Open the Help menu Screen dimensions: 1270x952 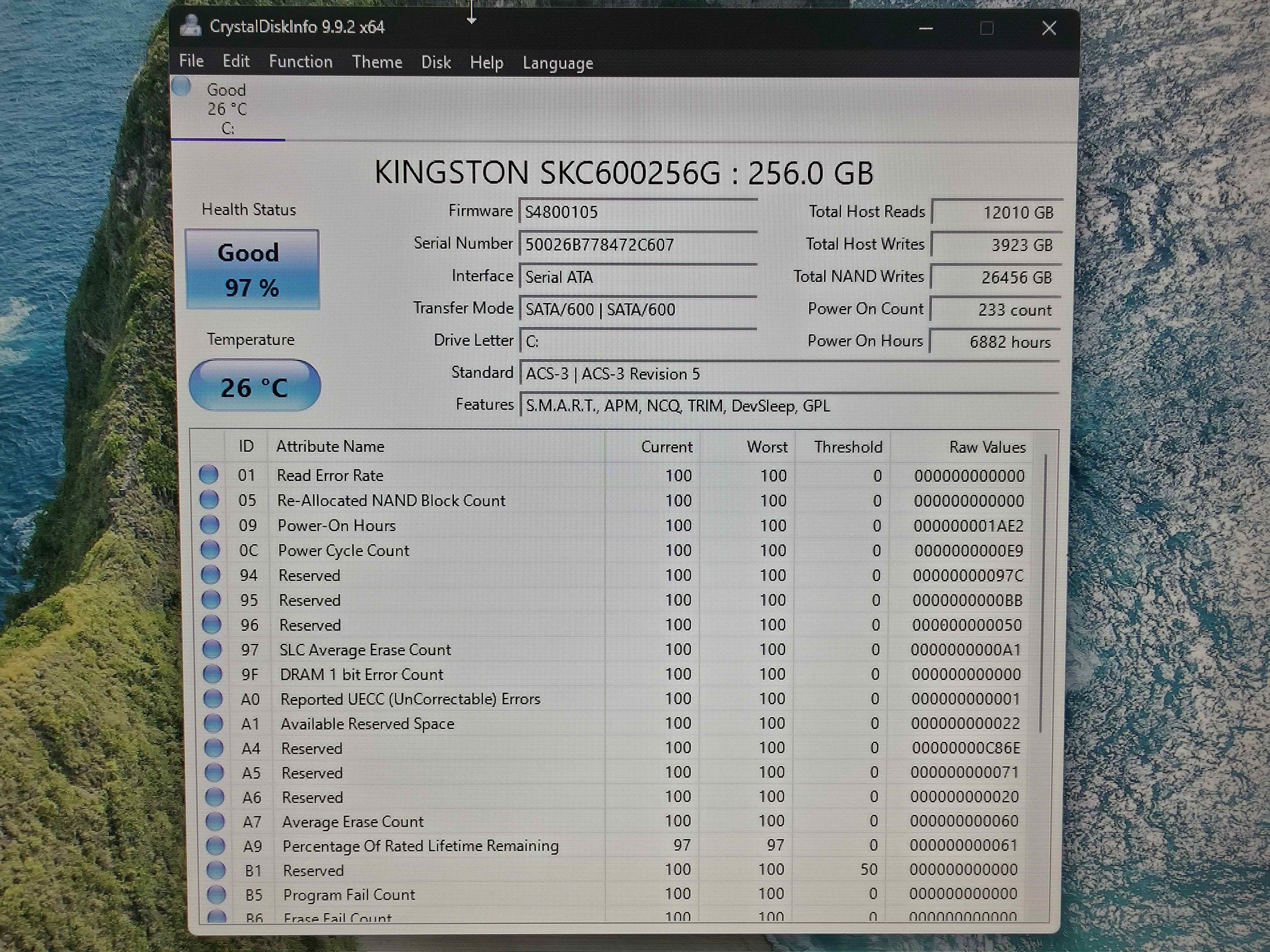pos(486,63)
